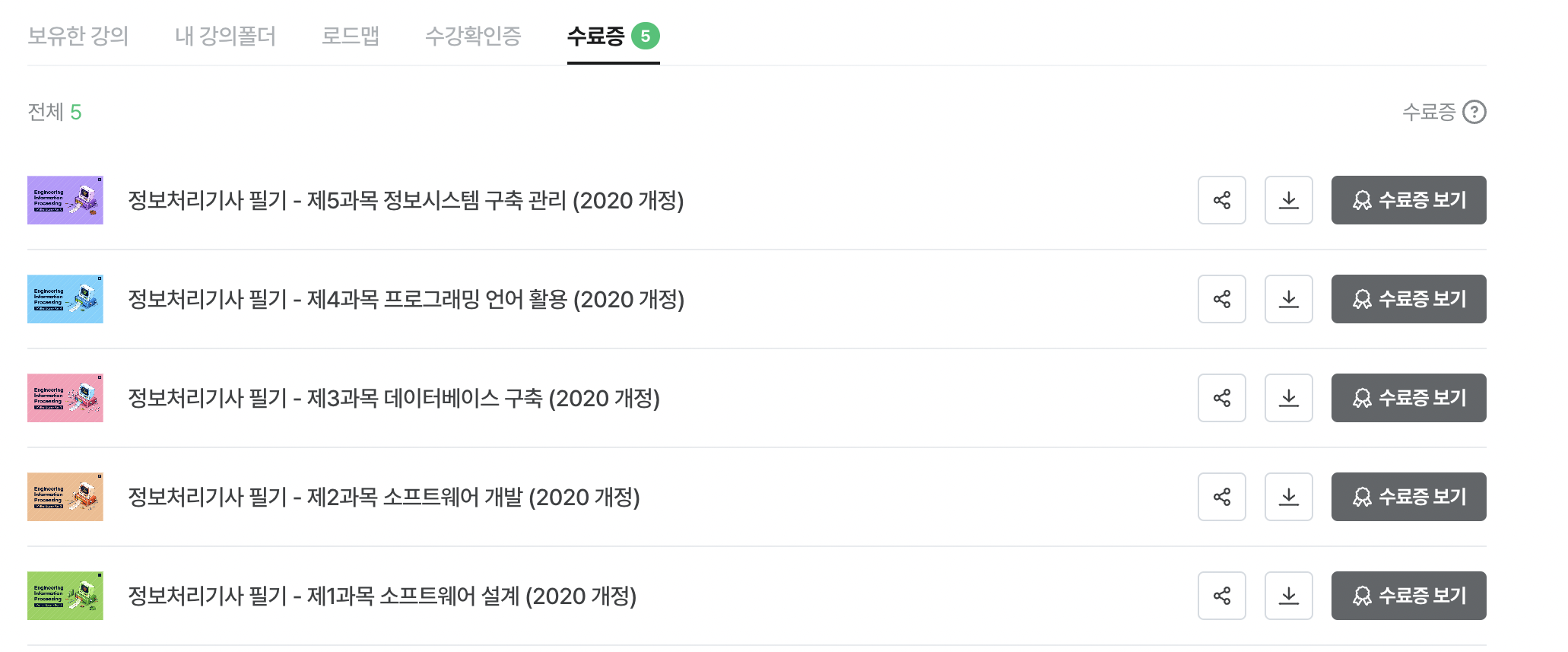Download the 제2과목 소프트웨어 개발 certificate
The image size is (1568, 652).
(1288, 497)
